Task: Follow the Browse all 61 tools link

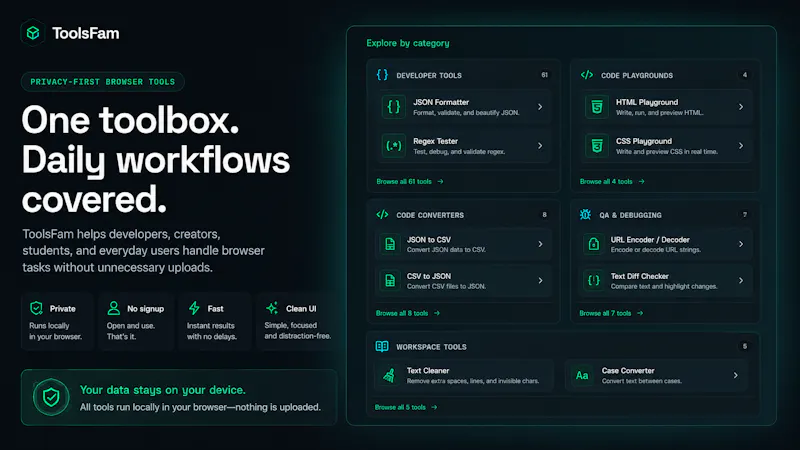Action: 410,181
